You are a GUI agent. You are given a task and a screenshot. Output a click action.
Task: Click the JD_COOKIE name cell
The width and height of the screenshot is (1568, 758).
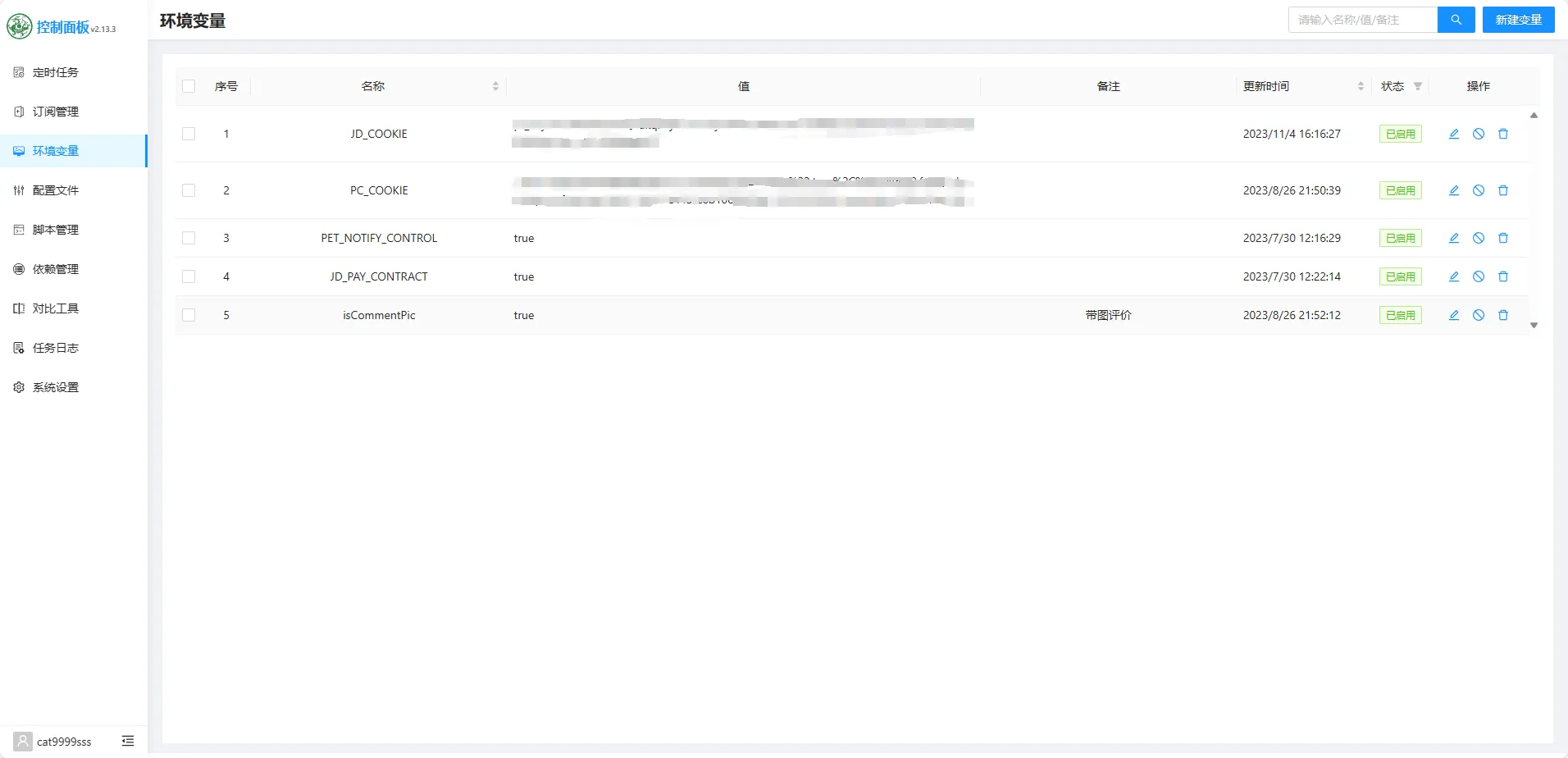[379, 134]
